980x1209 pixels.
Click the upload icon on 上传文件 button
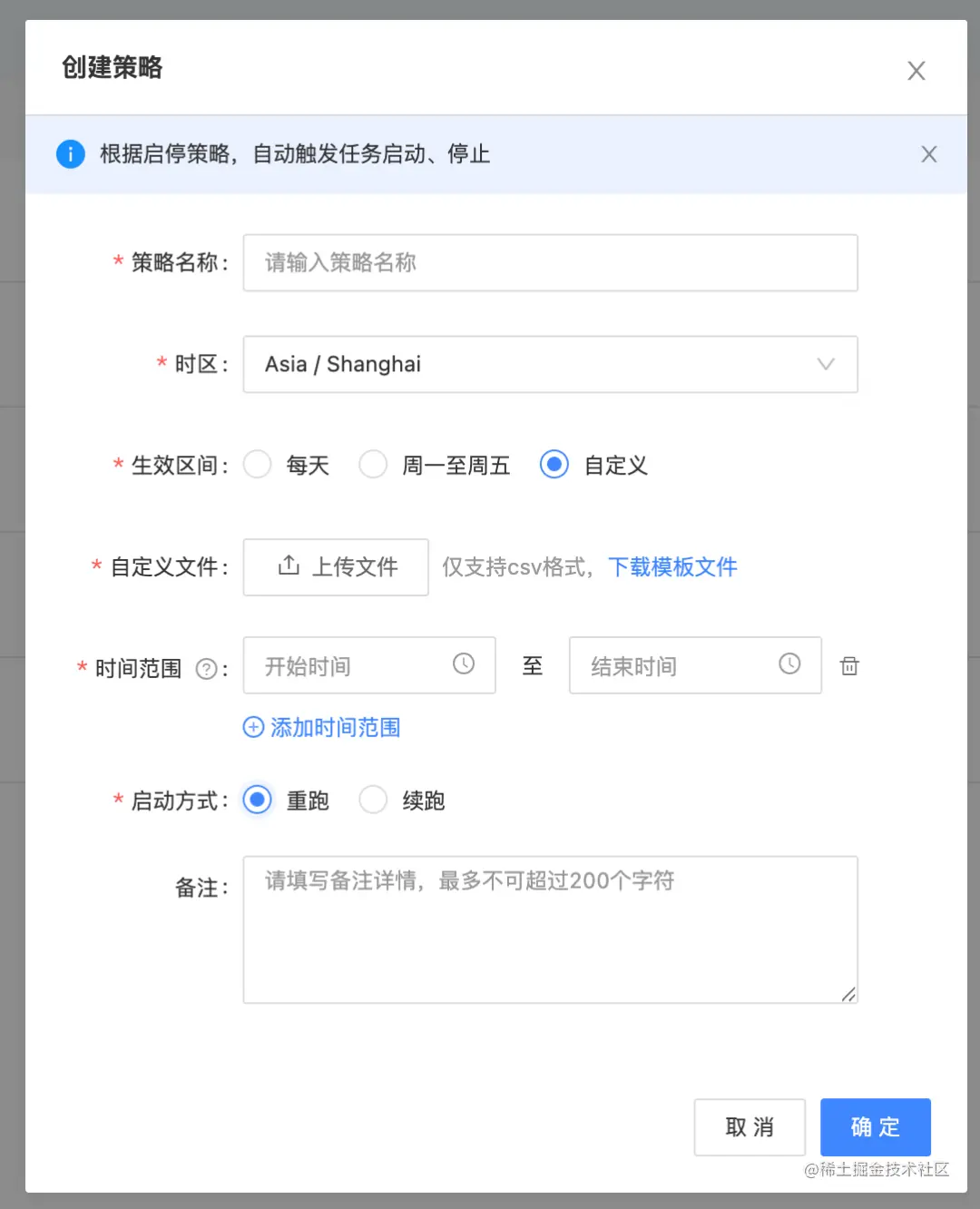(287, 566)
